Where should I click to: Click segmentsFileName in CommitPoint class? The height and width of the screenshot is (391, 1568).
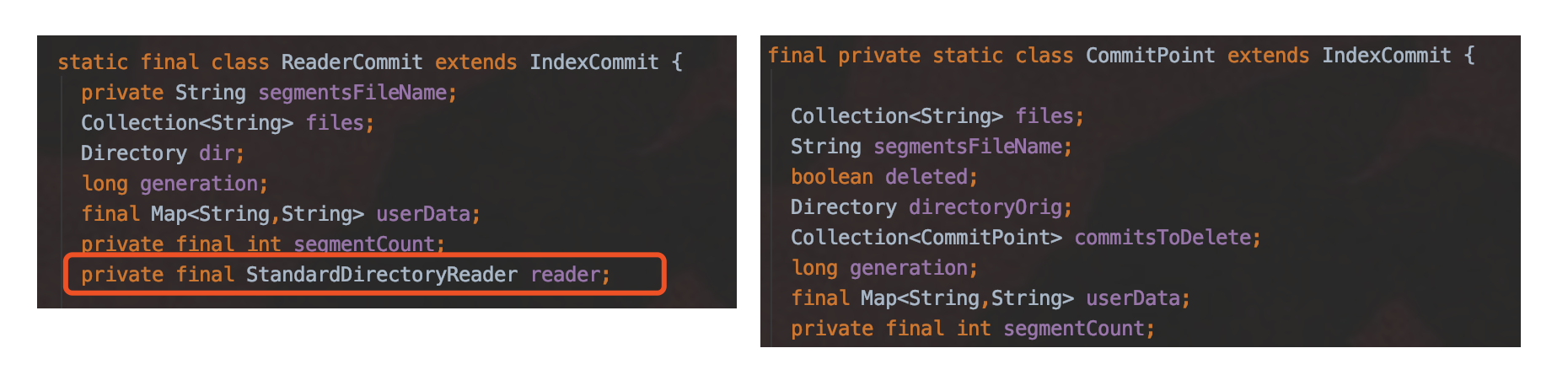tap(968, 147)
